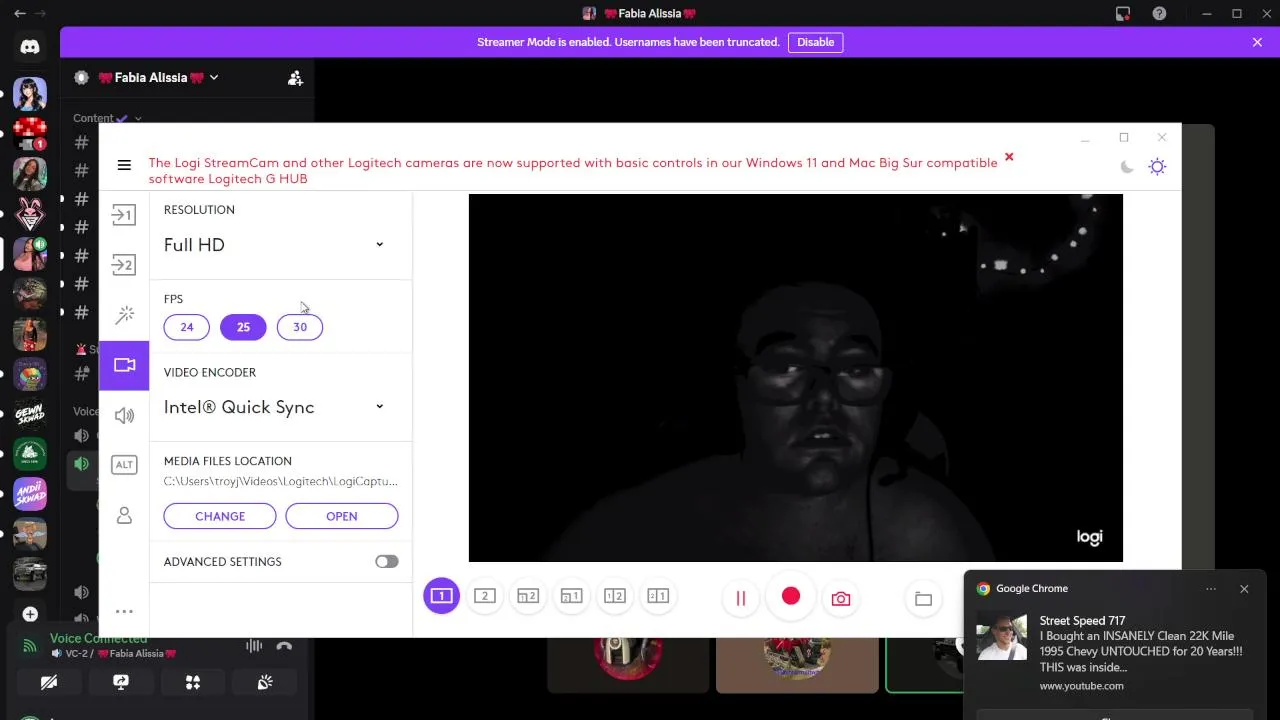1280x720 pixels.
Task: Take a snapshot with camera icon
Action: (841, 598)
